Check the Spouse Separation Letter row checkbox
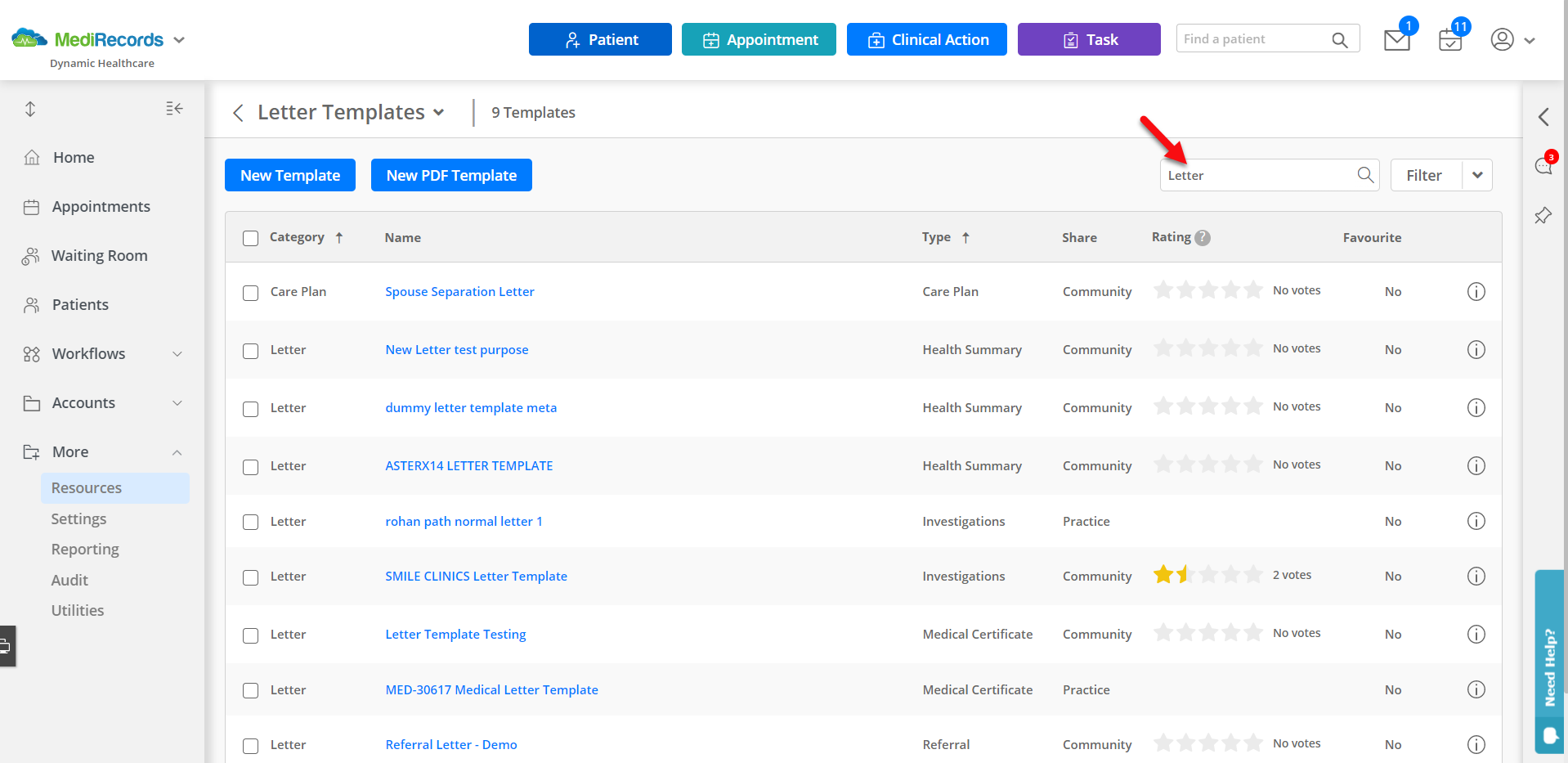This screenshot has height=763, width=1568. 251,293
